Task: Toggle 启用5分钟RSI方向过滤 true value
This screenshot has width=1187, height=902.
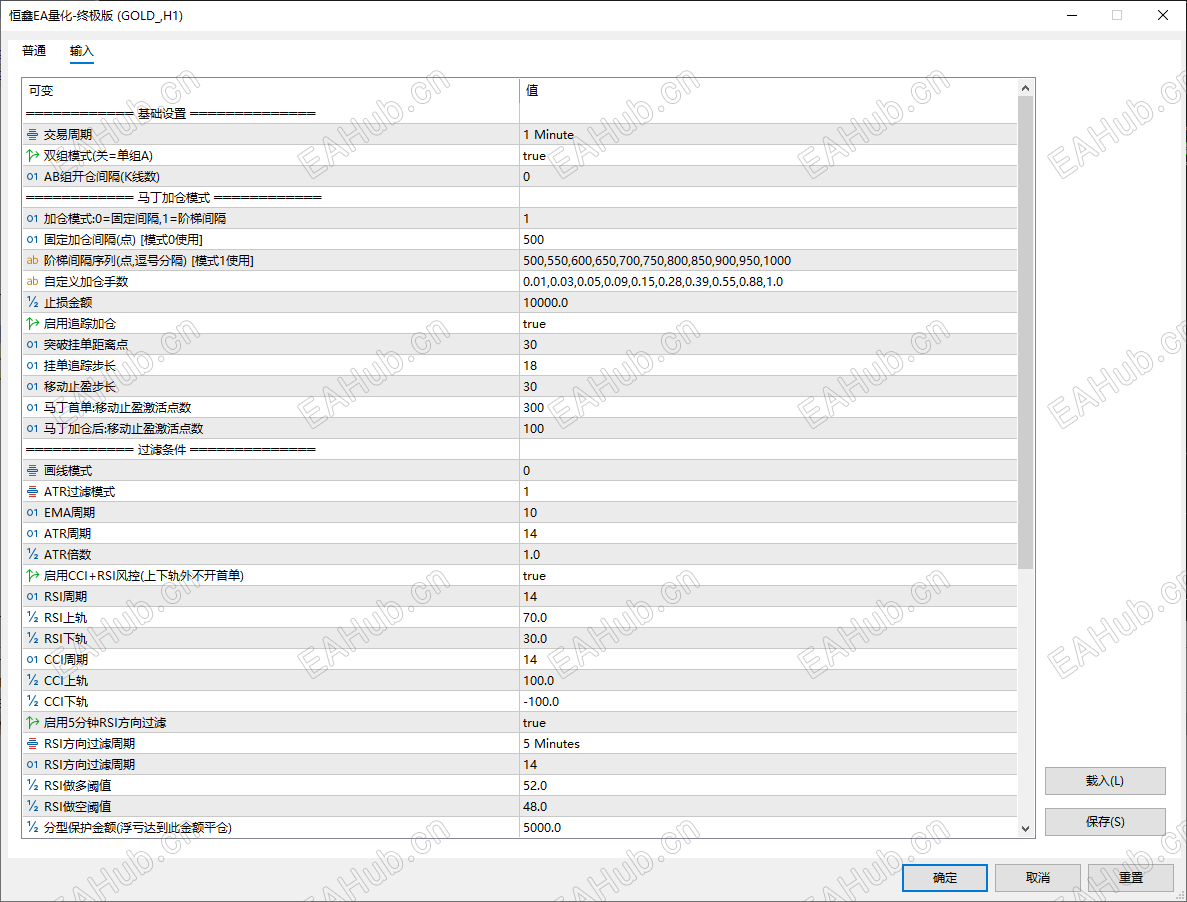Action: coord(768,723)
